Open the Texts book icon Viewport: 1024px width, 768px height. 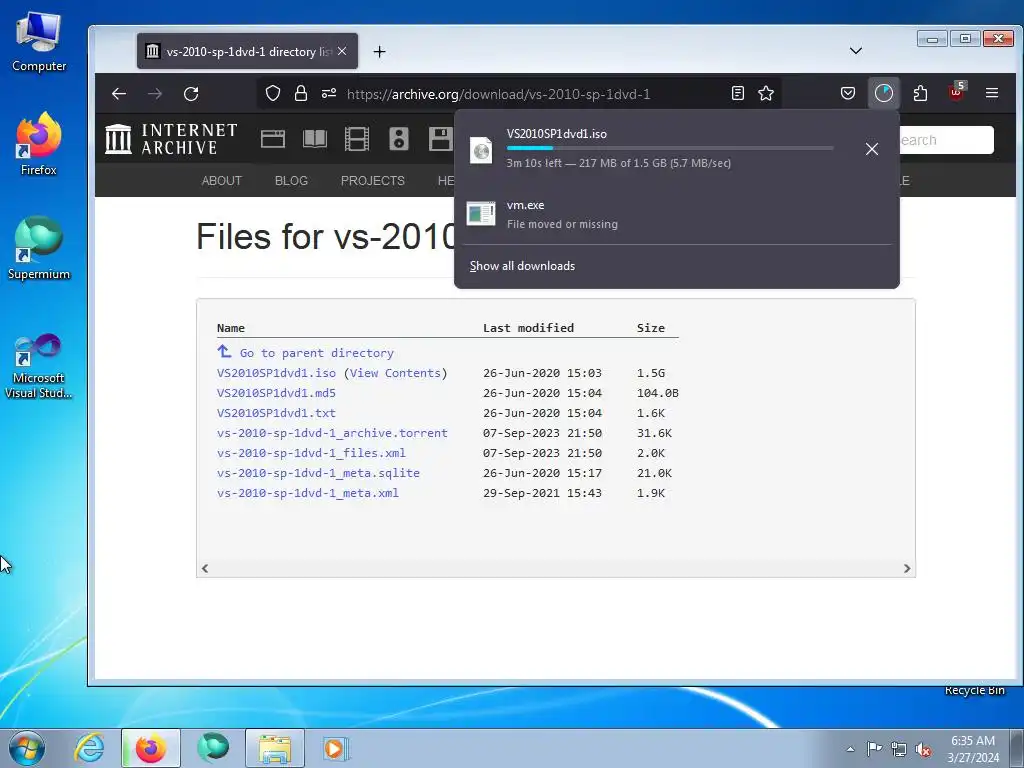coord(315,139)
